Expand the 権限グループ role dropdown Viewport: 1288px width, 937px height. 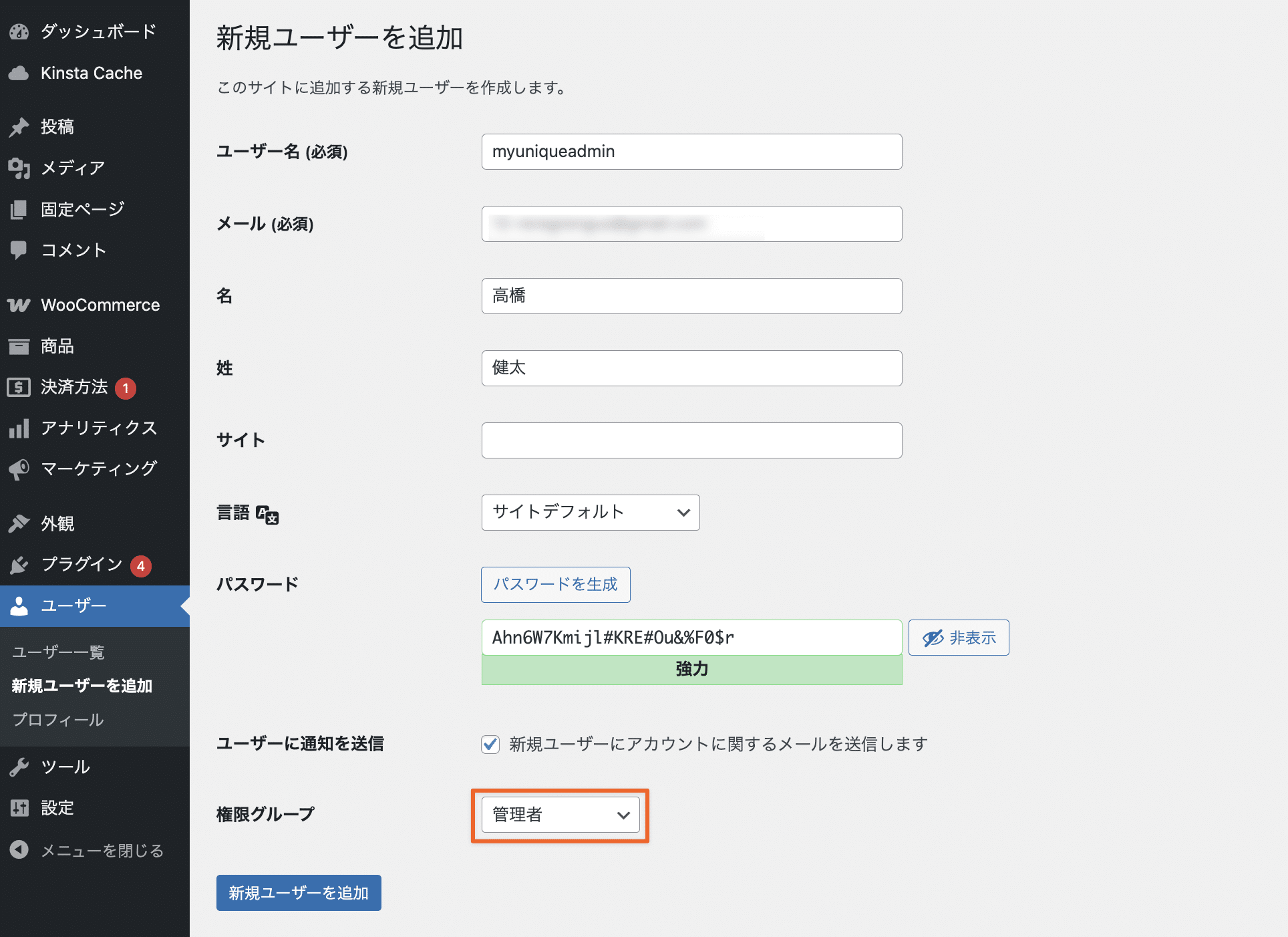pyautogui.click(x=560, y=815)
